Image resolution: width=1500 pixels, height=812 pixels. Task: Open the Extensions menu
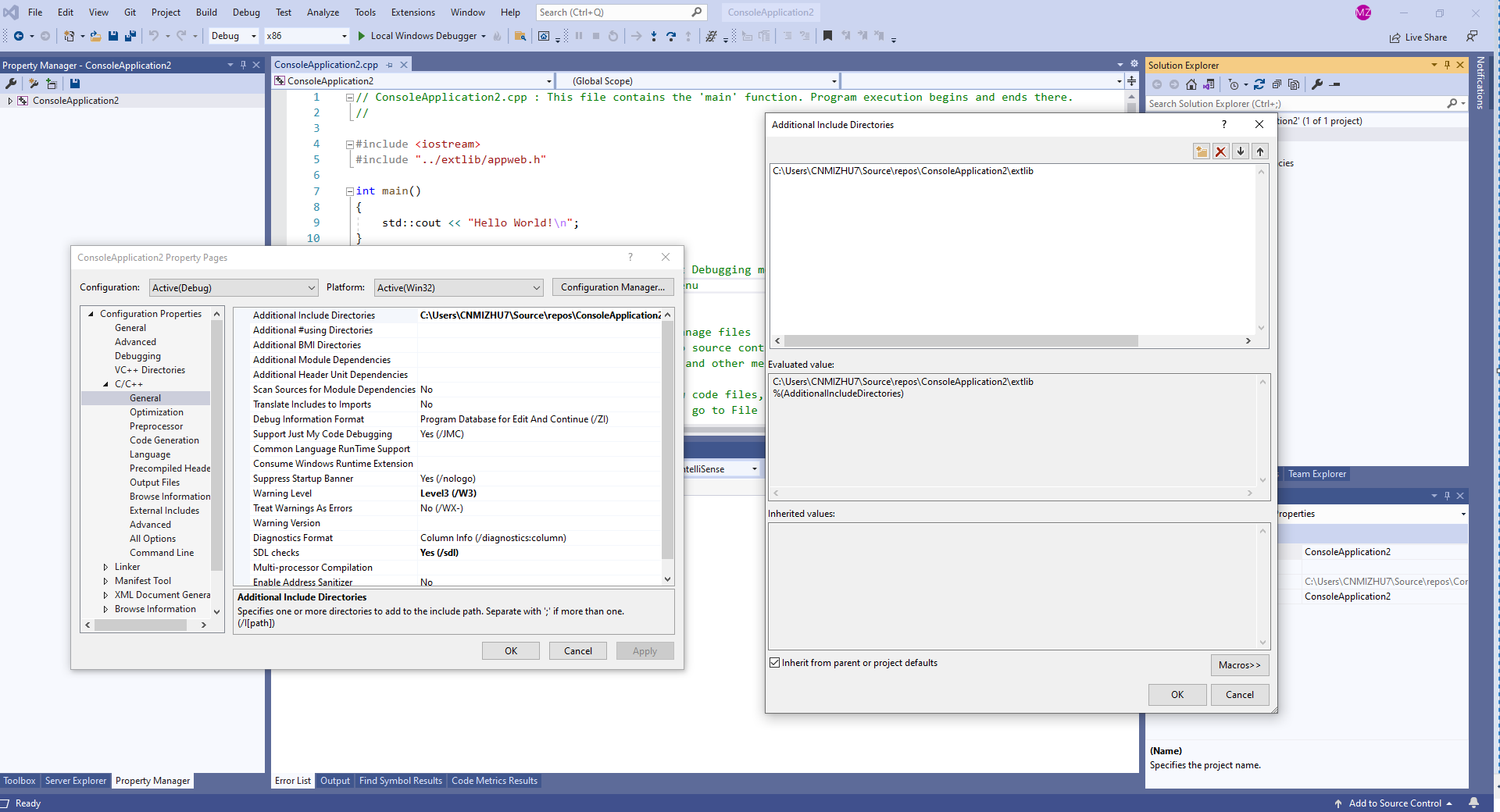(412, 12)
